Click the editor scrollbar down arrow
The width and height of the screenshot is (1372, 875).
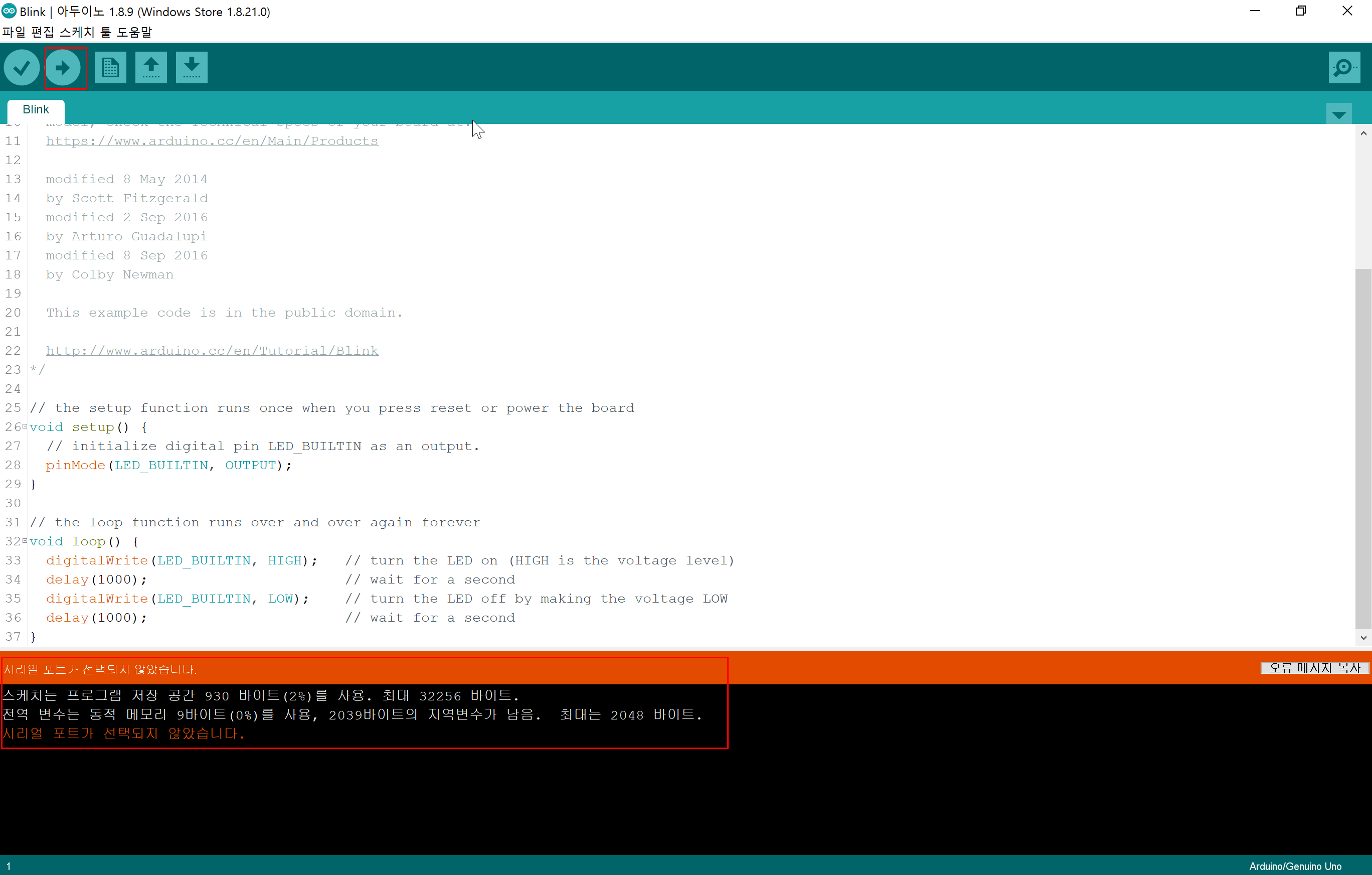click(1363, 637)
